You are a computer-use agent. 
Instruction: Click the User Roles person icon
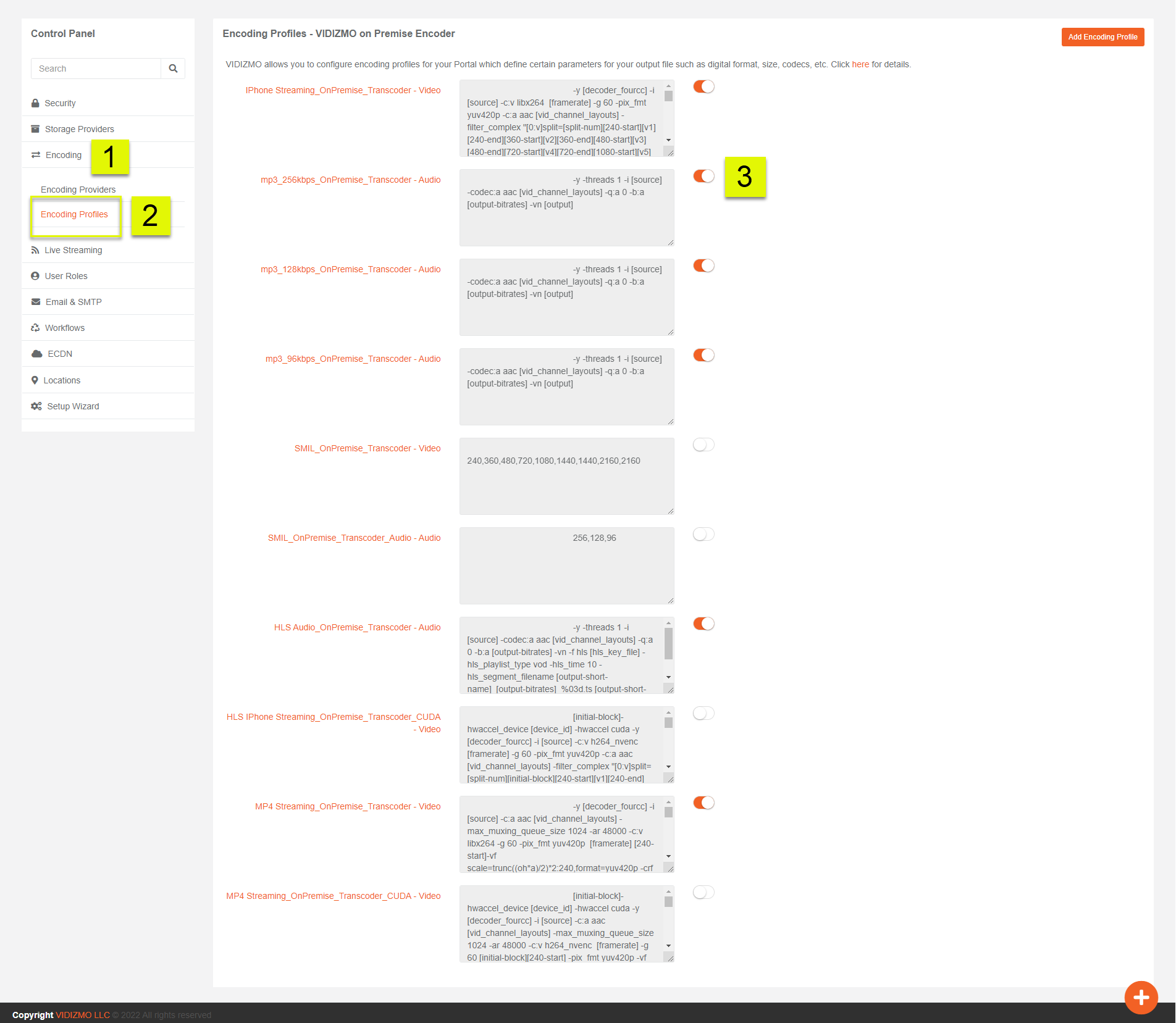(x=35, y=276)
